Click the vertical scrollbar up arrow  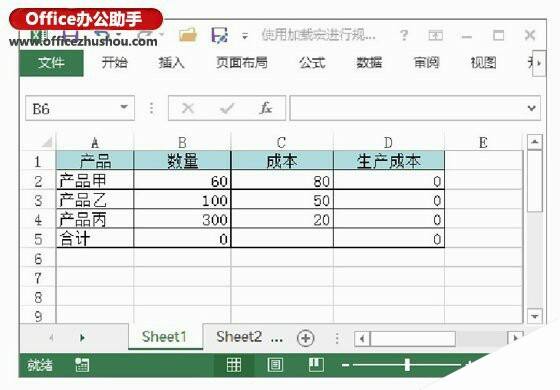pos(535,142)
